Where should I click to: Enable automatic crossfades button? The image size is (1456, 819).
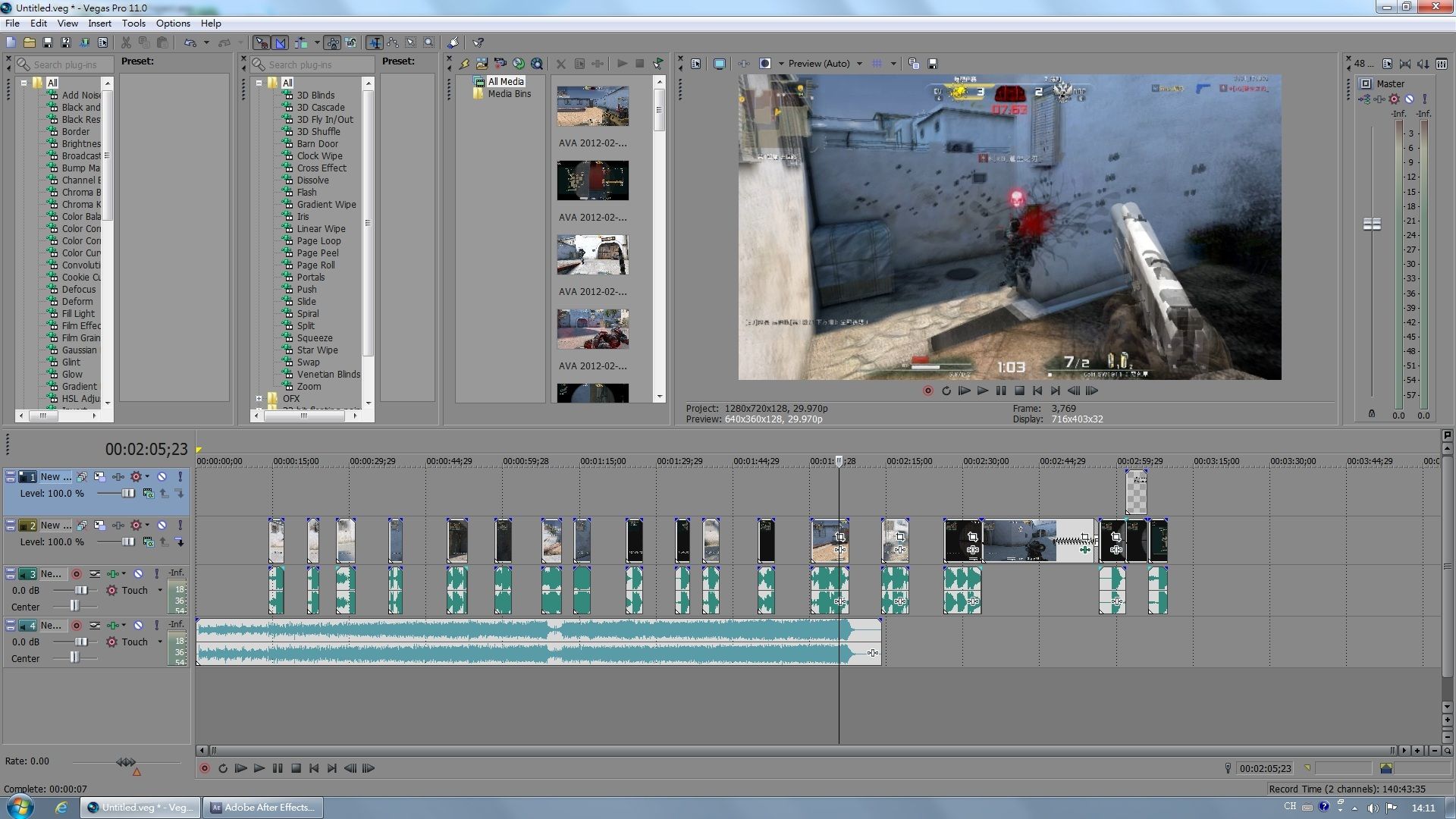click(x=280, y=43)
